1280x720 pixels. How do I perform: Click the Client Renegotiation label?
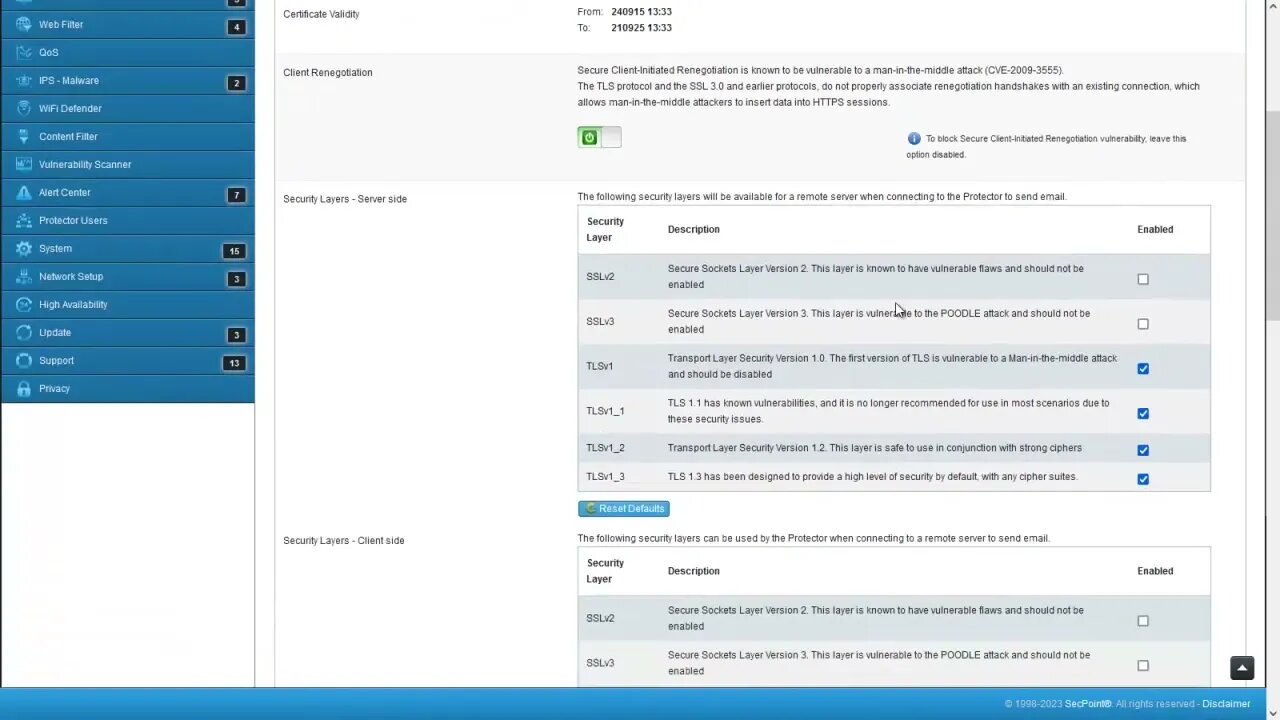(328, 73)
